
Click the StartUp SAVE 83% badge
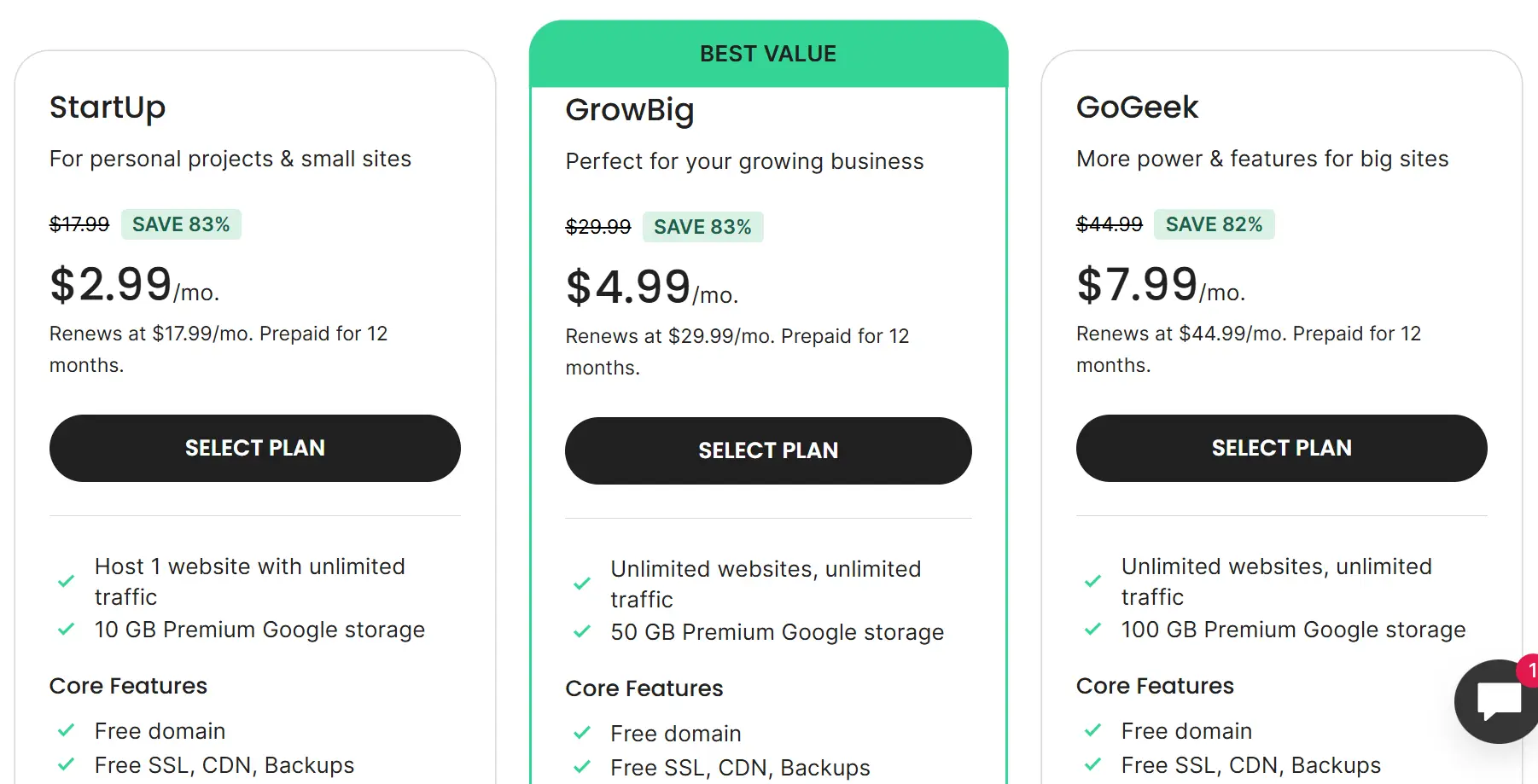(x=181, y=224)
